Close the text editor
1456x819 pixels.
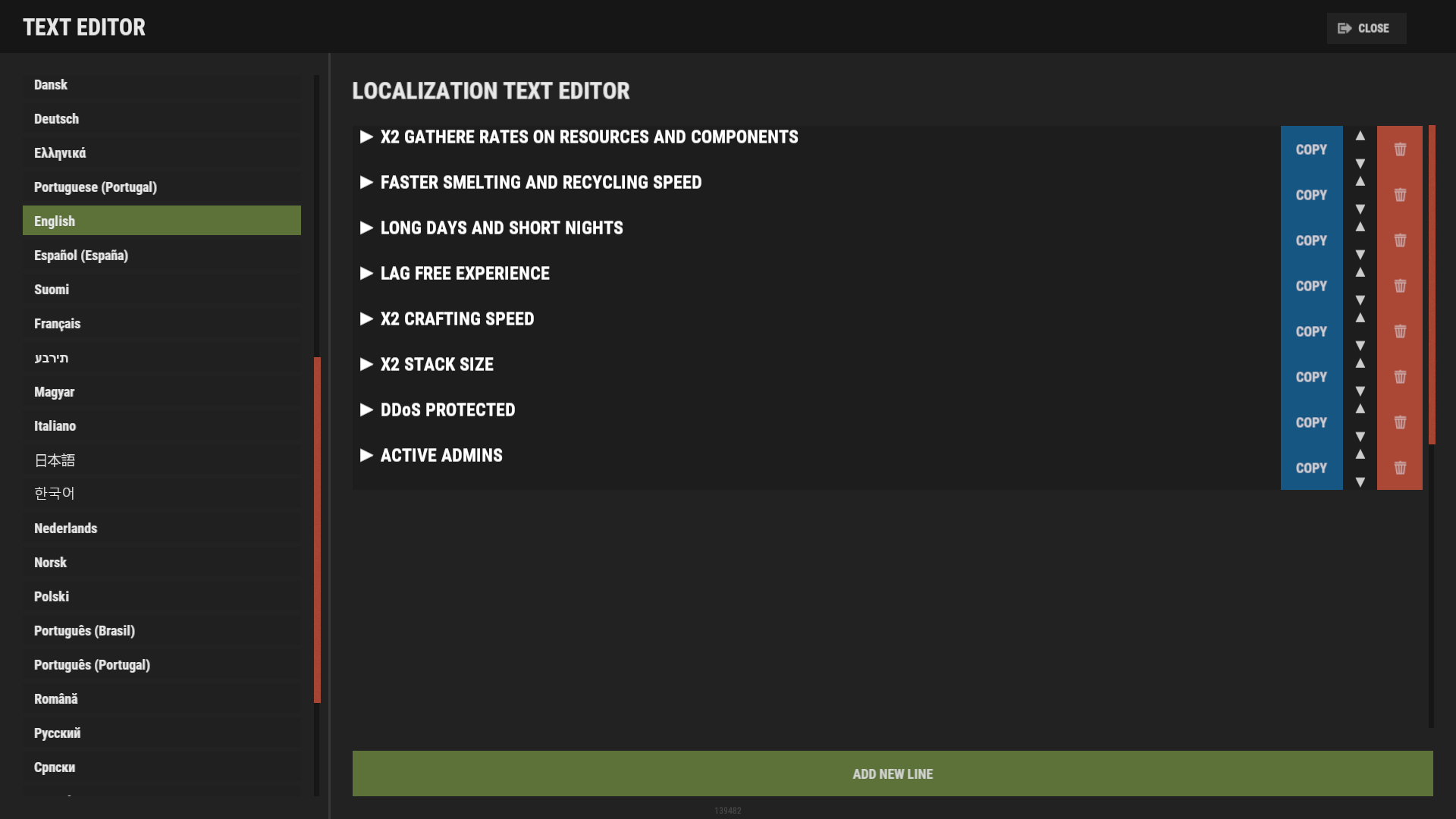point(1366,28)
